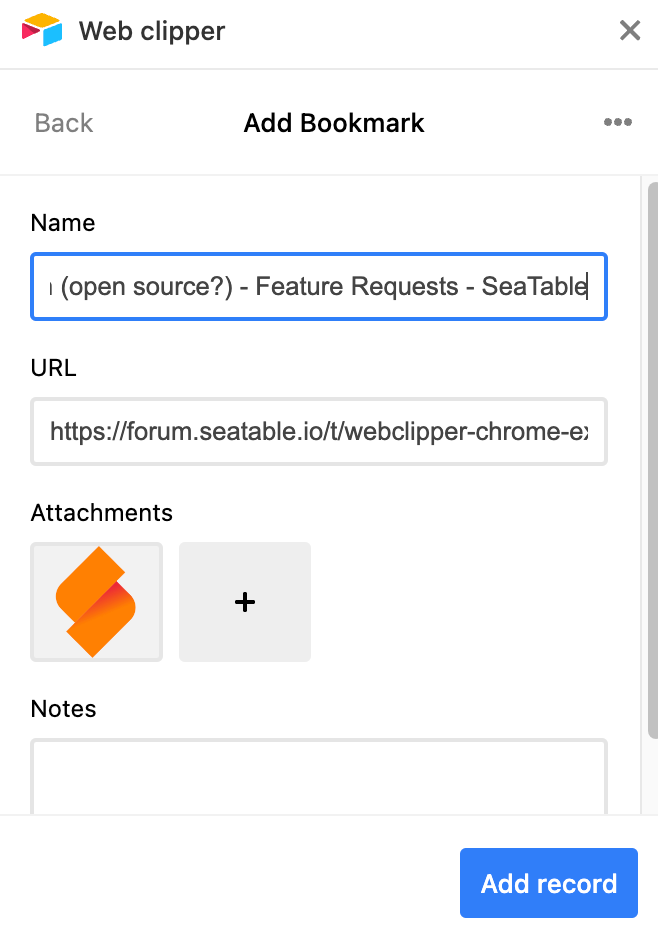Click the Name field label
This screenshot has width=658, height=942.
(63, 223)
